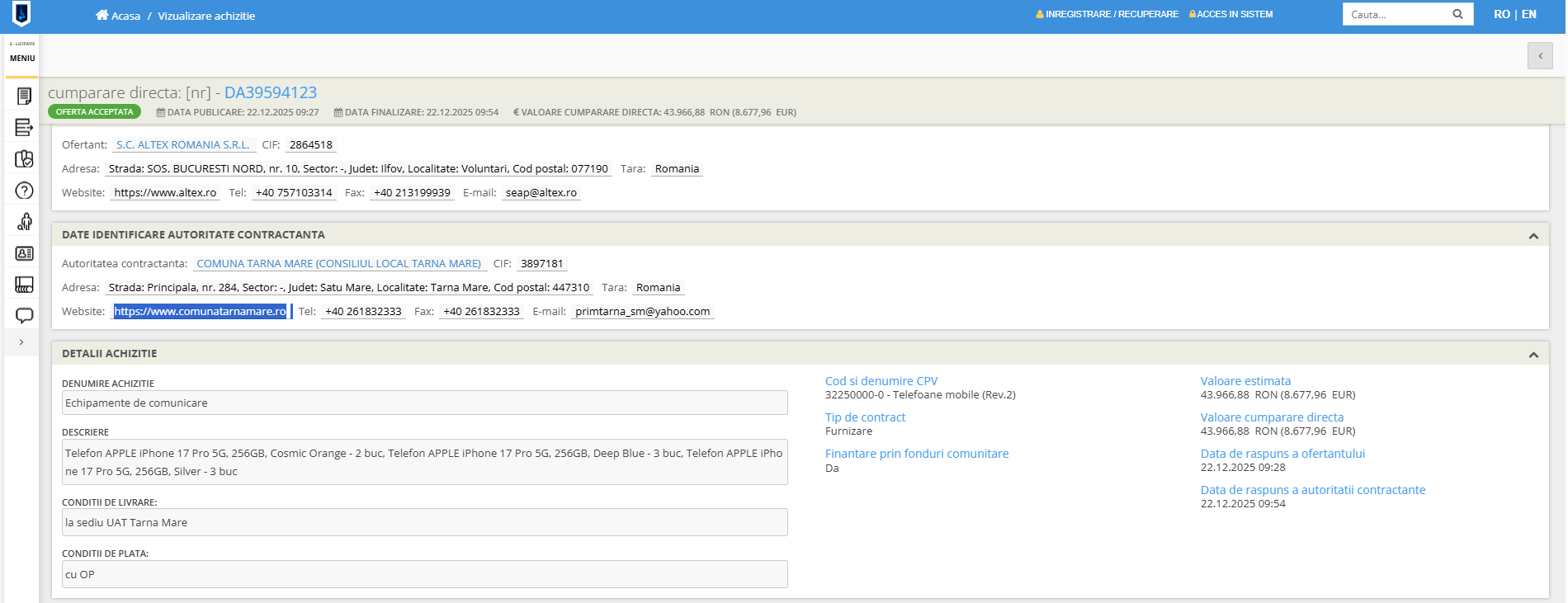This screenshot has height=603, width=1568.
Task: Click the search magnifier icon
Action: coord(1457,14)
